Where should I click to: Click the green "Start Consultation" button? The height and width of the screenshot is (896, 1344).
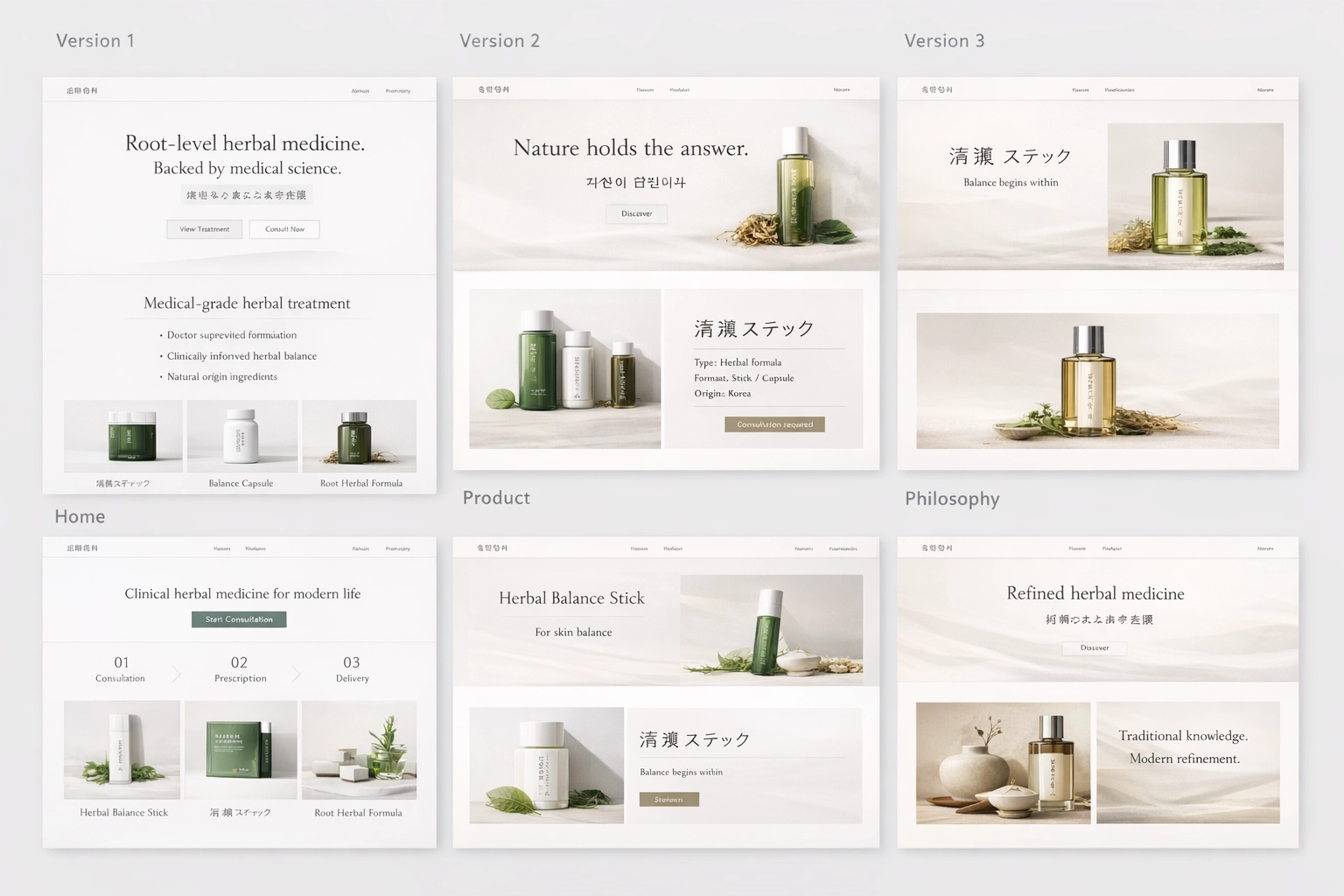click(239, 619)
